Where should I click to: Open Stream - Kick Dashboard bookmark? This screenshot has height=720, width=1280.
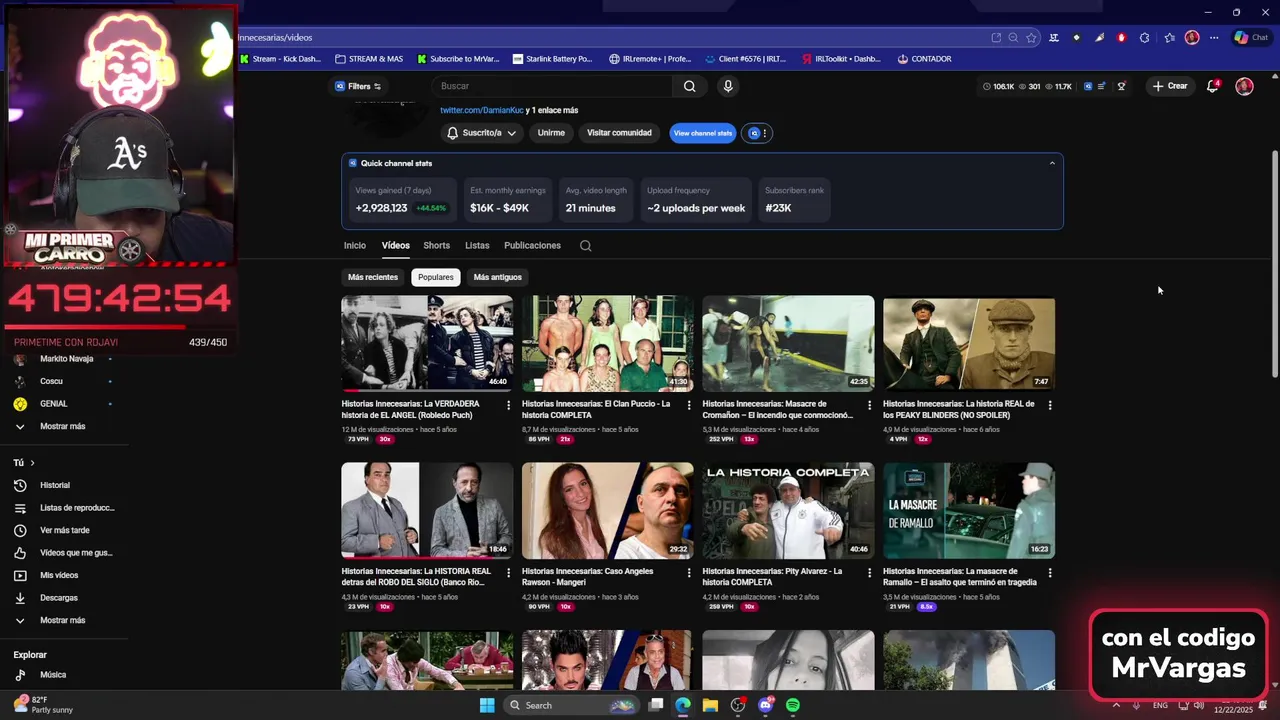[280, 59]
